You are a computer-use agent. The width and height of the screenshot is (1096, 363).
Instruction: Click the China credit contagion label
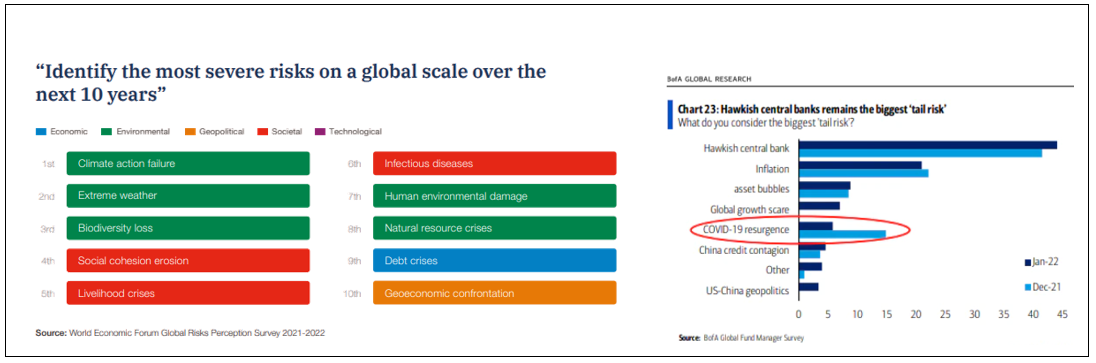744,250
